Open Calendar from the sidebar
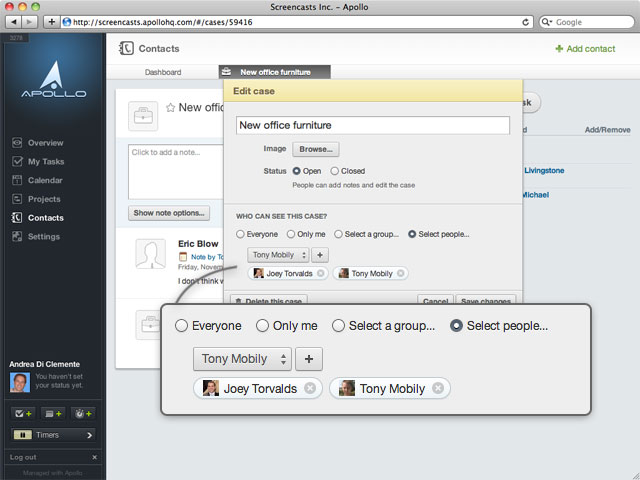This screenshot has height=480, width=640. point(37,180)
